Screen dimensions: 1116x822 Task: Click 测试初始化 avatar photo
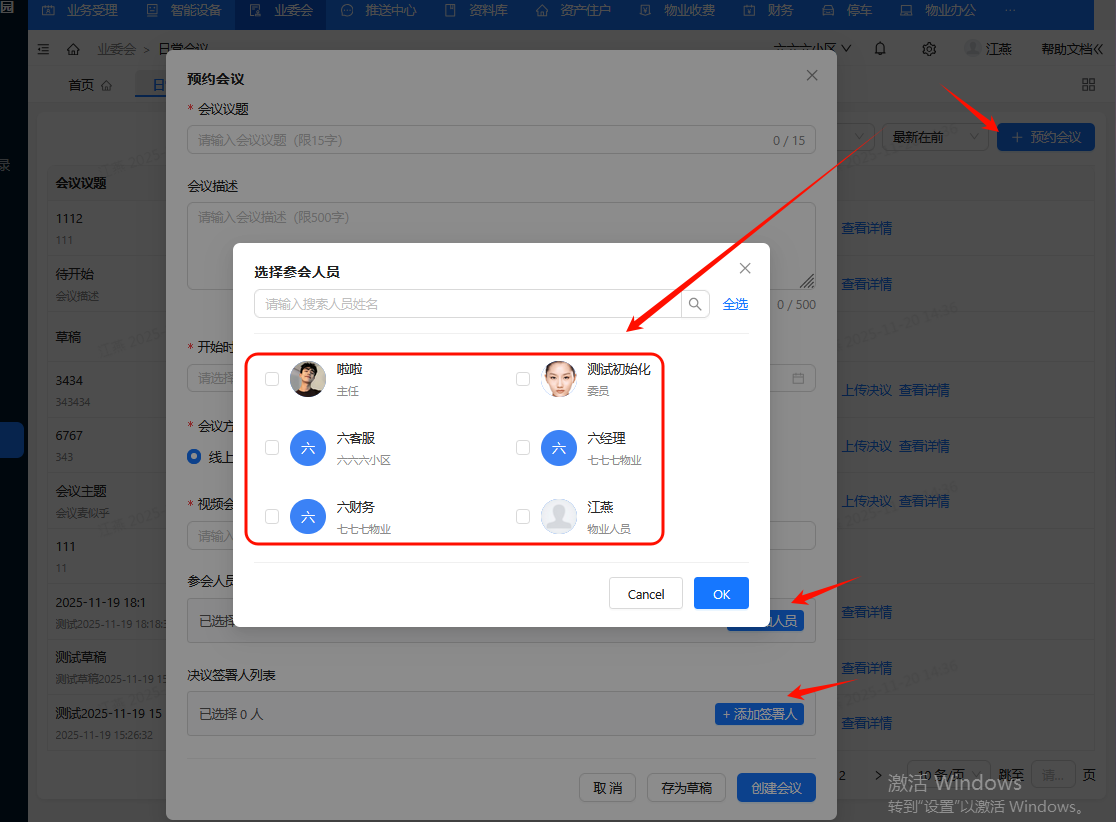coord(559,379)
